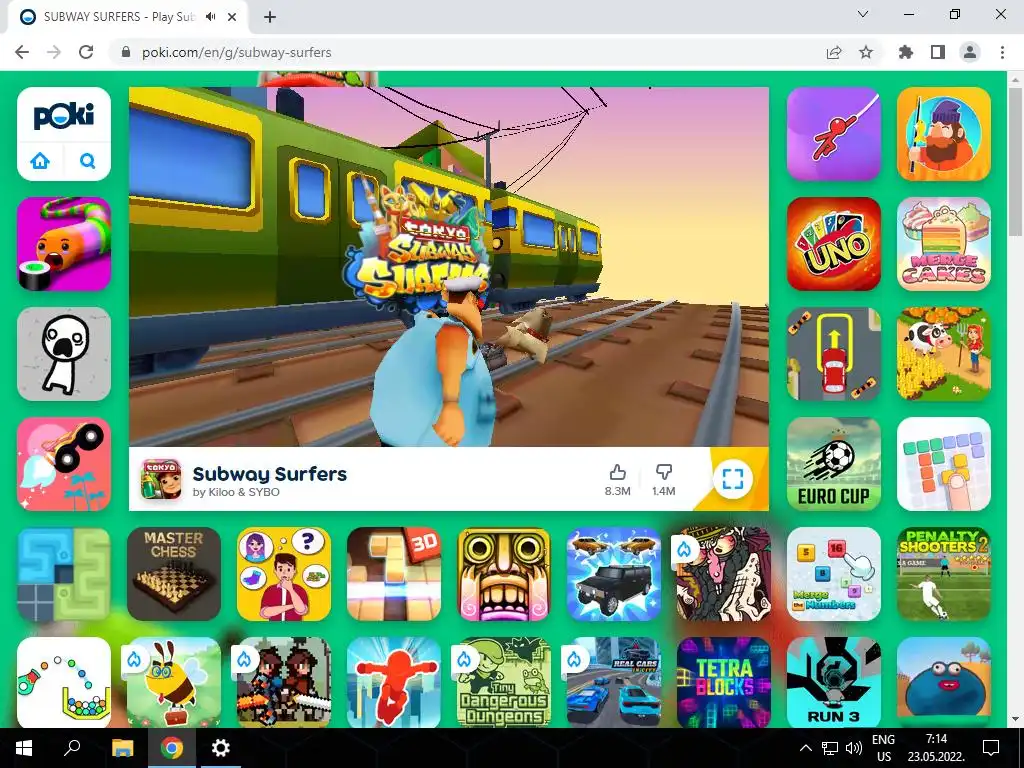Open File Explorer from the taskbar
This screenshot has height=768, width=1024.
coord(122,748)
